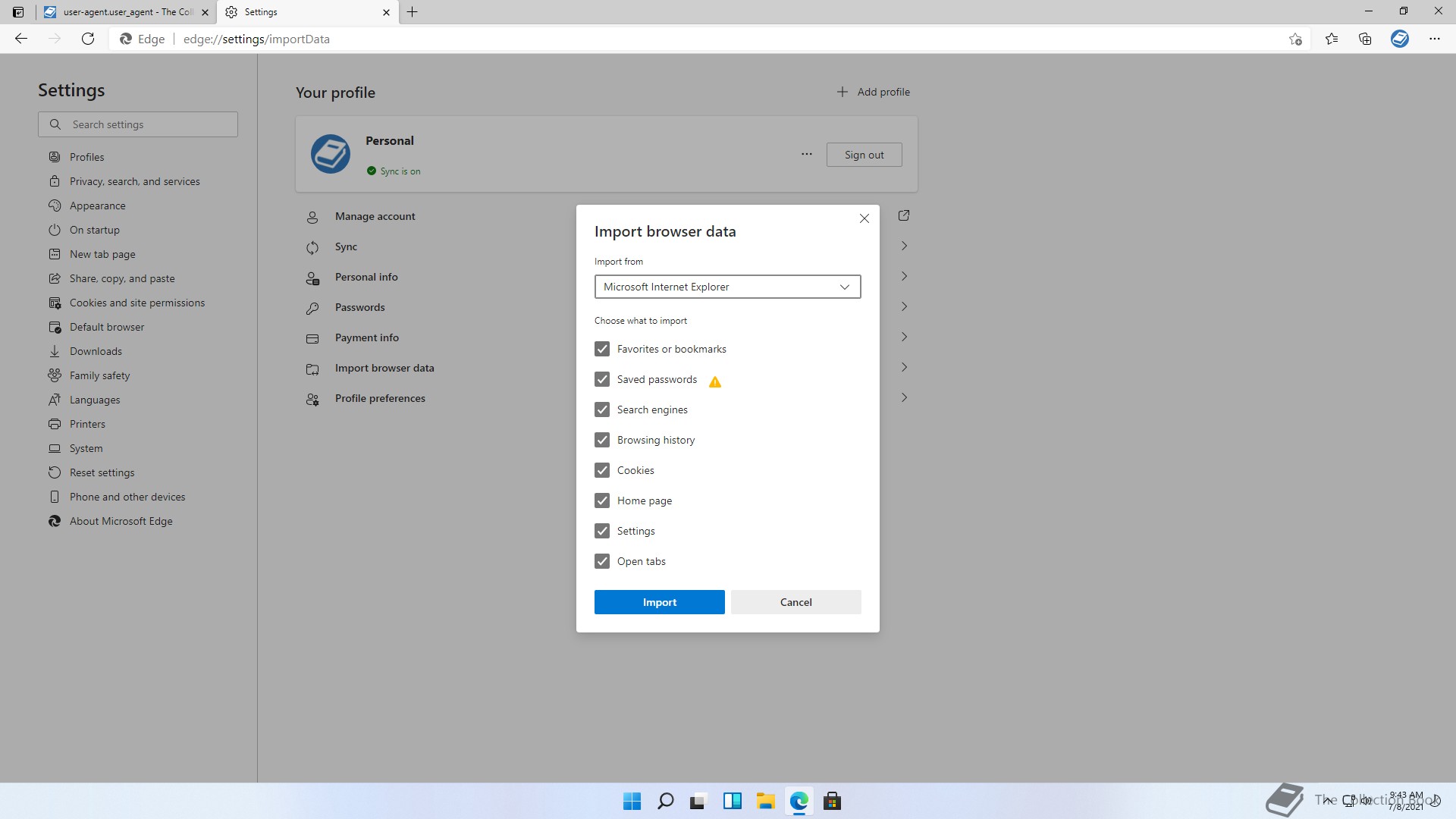Uncheck Cookies checkbox
The image size is (1456, 819).
602,470
